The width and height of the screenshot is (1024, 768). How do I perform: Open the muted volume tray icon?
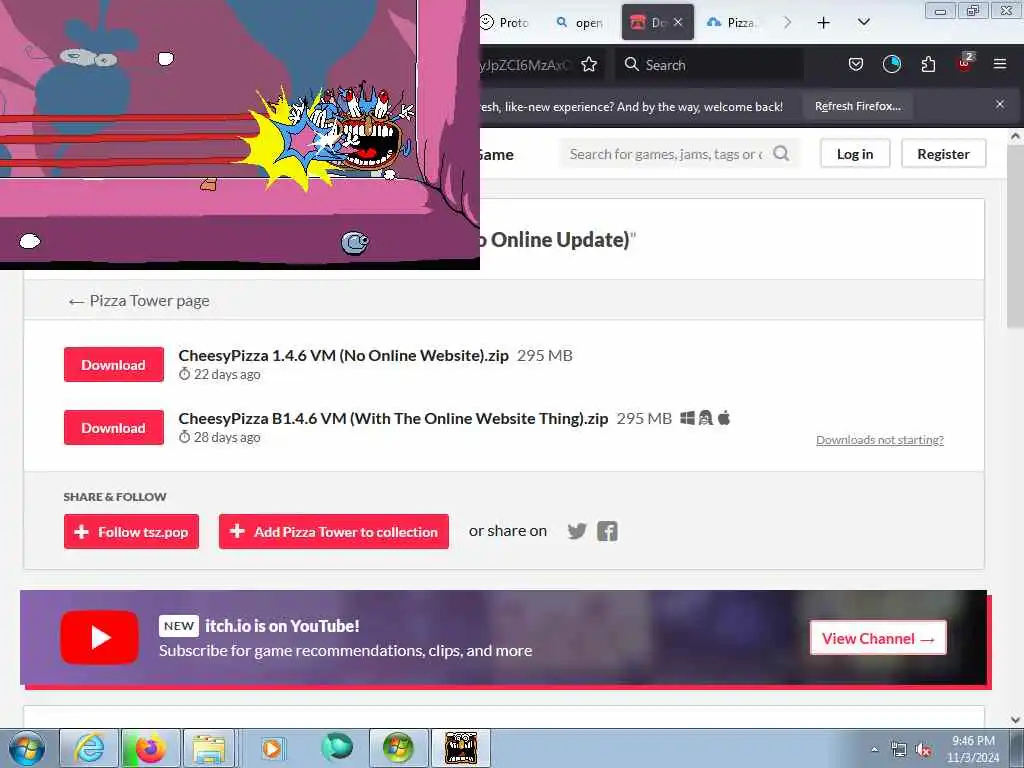pyautogui.click(x=923, y=750)
